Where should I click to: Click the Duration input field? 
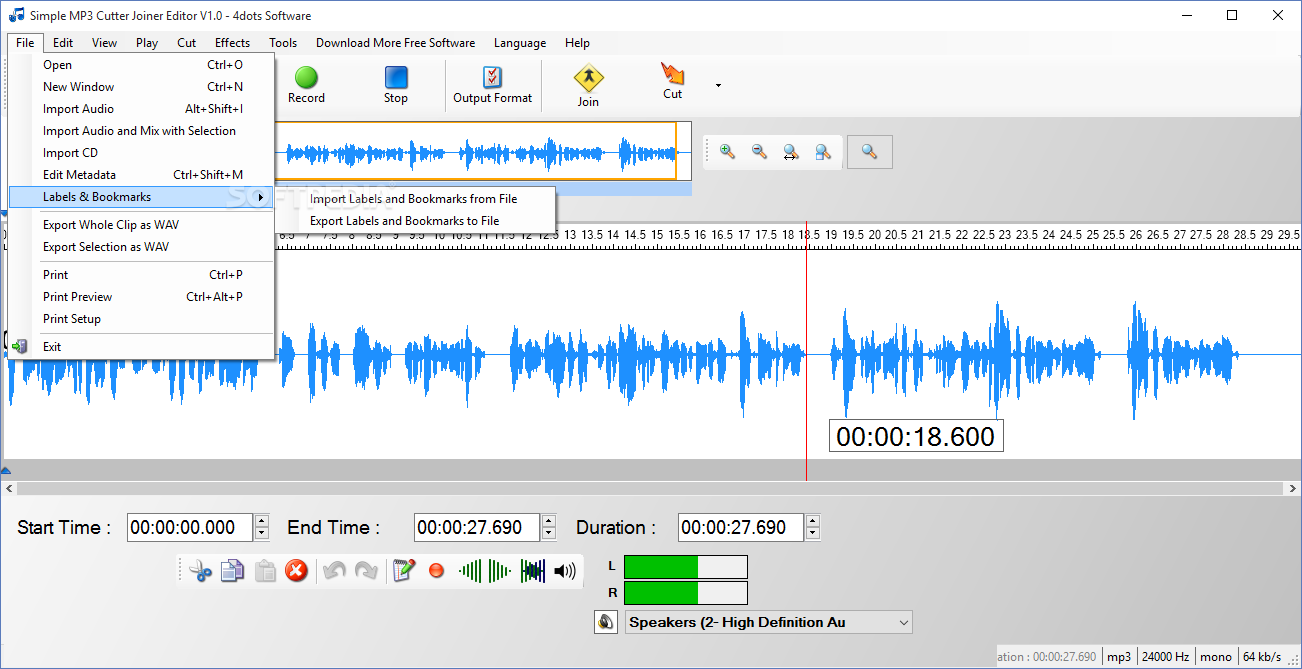(x=741, y=528)
